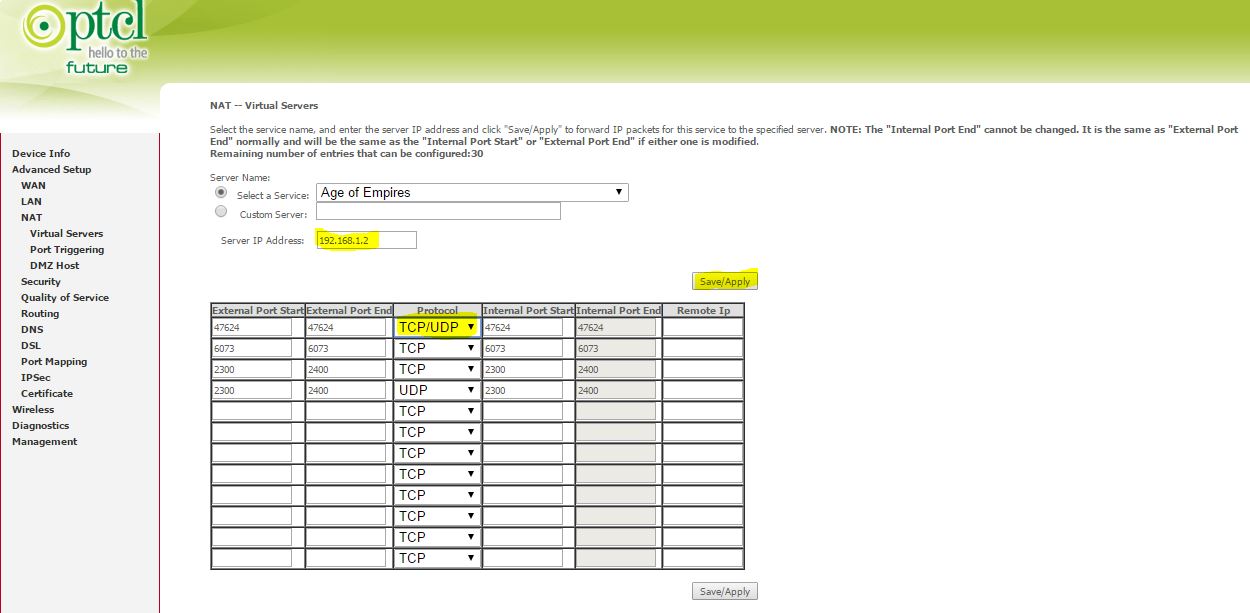1250x613 pixels.
Task: Go to LAN settings
Action: tap(32, 202)
